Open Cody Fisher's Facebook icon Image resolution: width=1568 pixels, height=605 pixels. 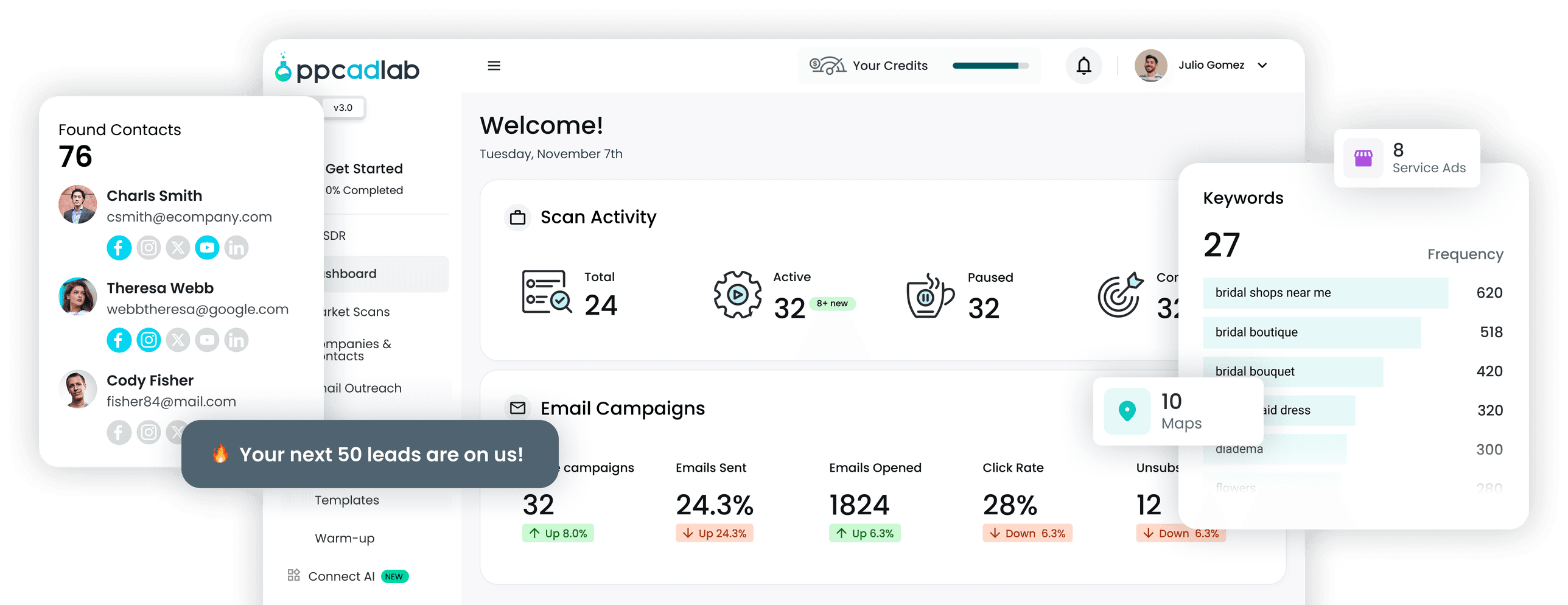point(119,432)
